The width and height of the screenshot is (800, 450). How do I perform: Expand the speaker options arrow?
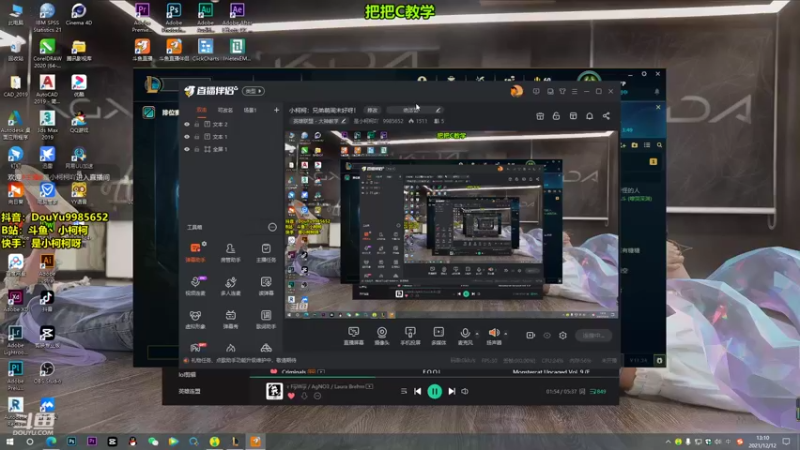click(x=506, y=334)
